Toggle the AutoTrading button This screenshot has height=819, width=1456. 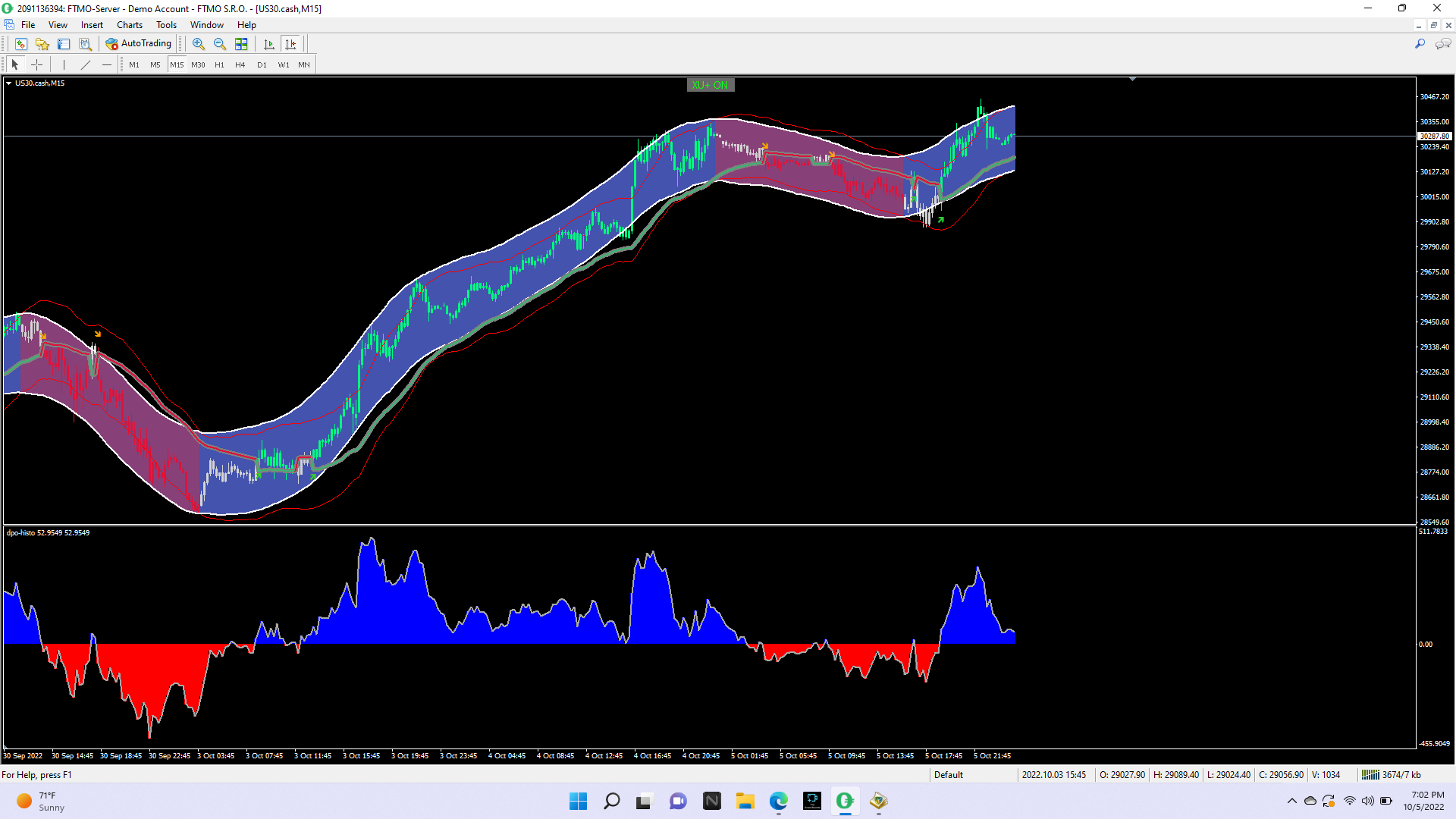pos(139,44)
